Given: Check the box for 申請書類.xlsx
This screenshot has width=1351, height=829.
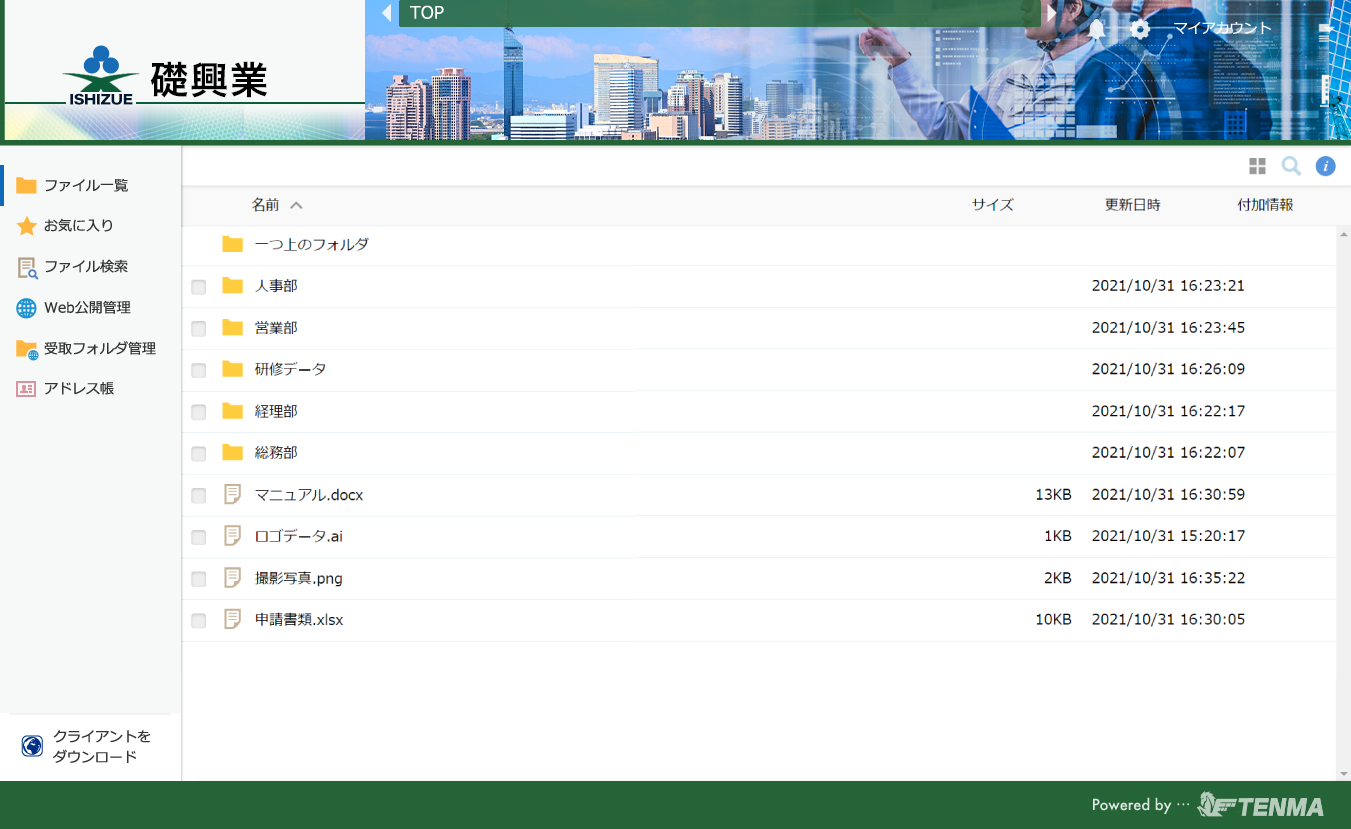Looking at the screenshot, I should tap(199, 621).
